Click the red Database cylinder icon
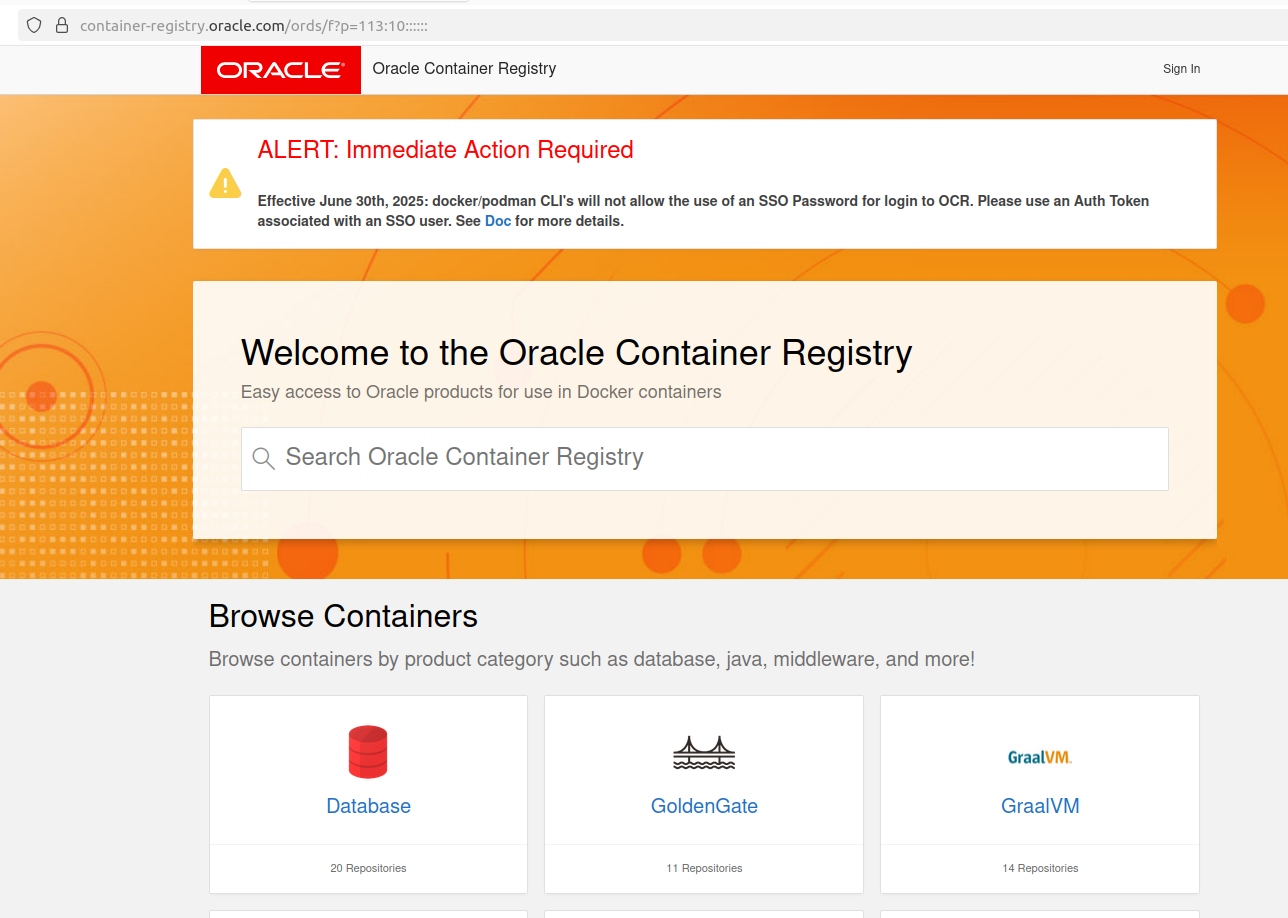Screen dimensions: 1288x918 tap(368, 752)
